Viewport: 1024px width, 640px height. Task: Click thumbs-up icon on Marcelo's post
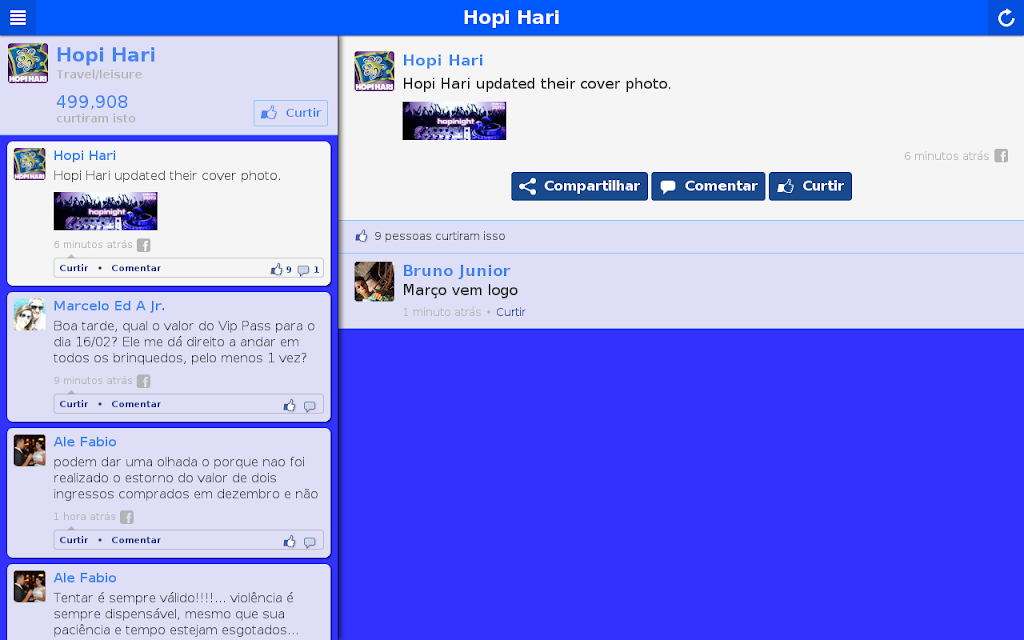coord(289,406)
